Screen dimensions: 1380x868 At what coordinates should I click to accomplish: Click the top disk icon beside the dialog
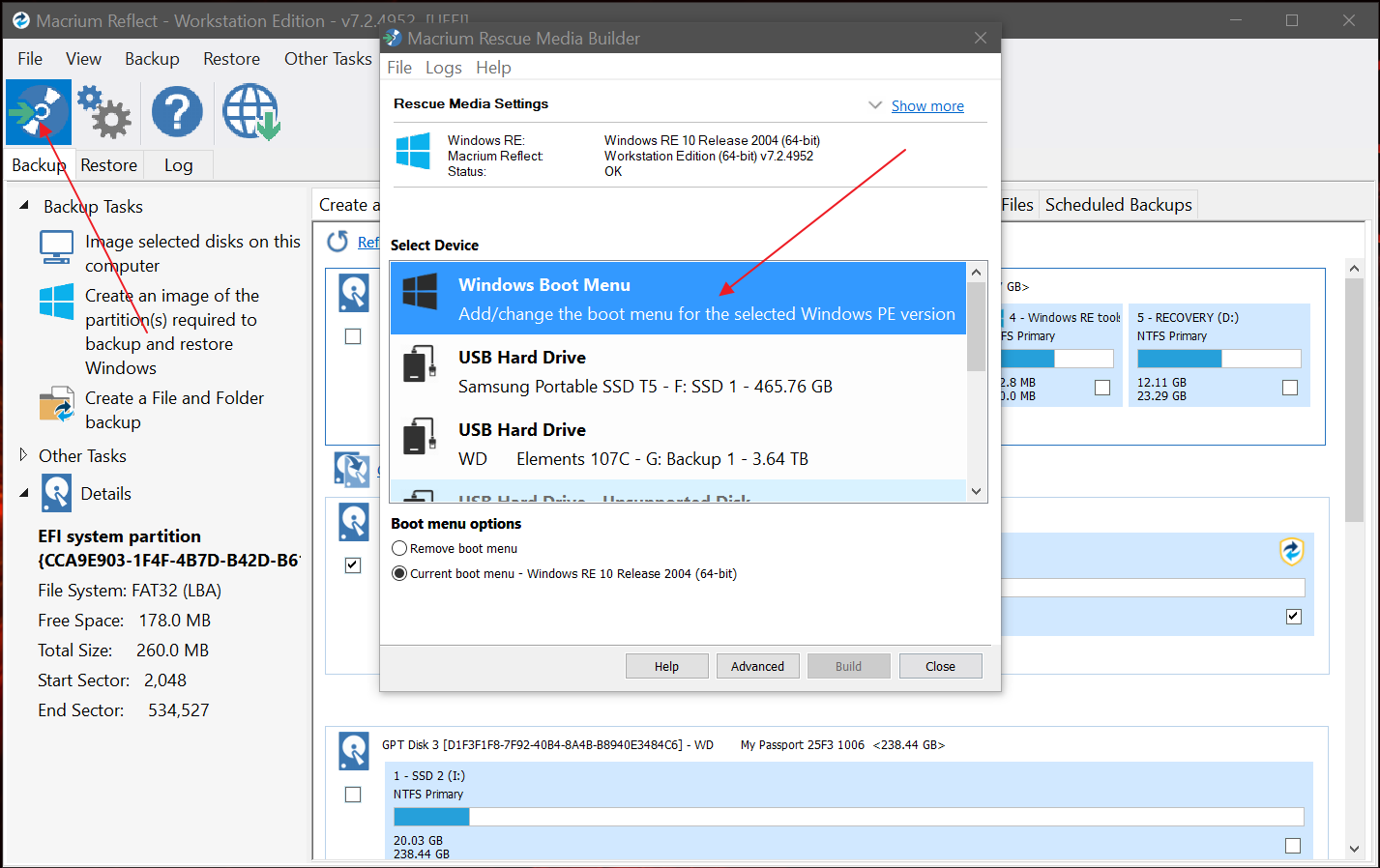(x=354, y=293)
